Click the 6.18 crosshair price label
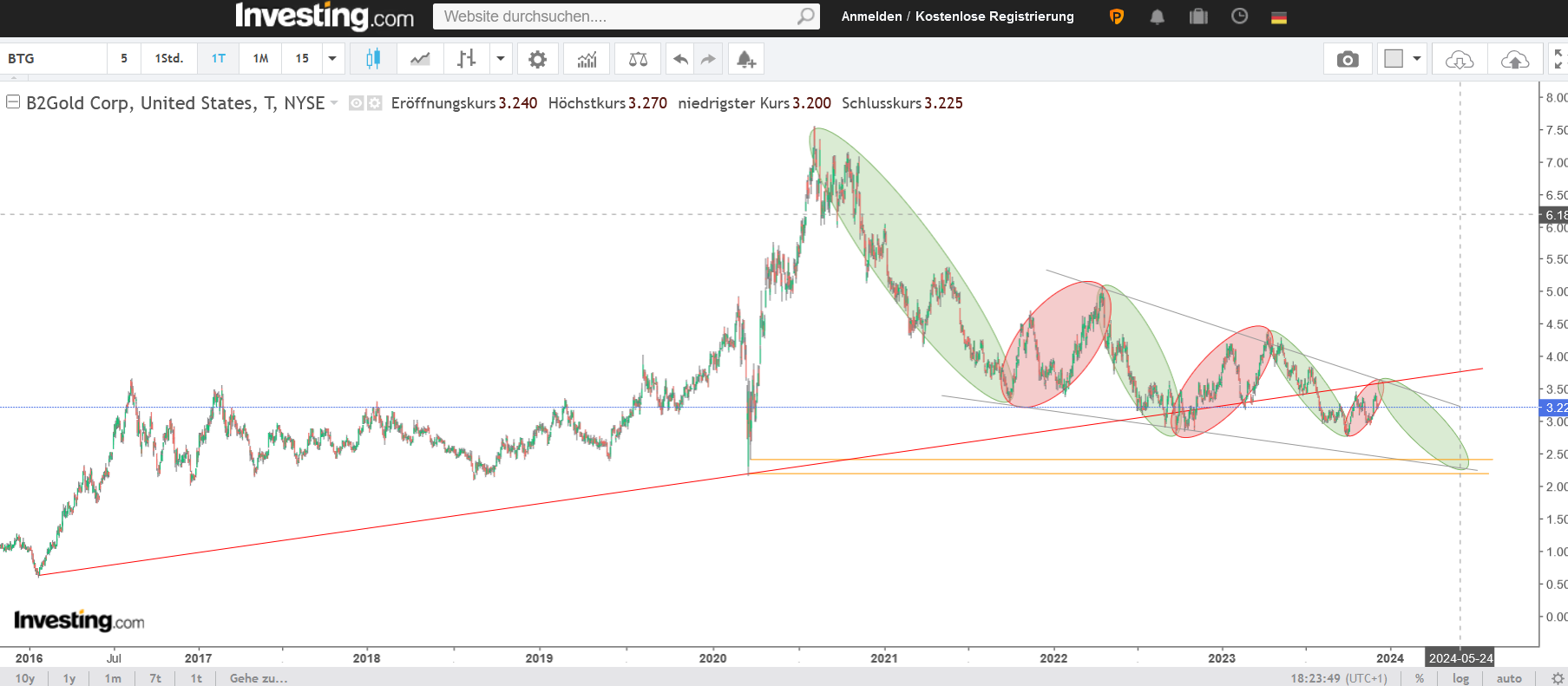Image resolution: width=1568 pixels, height=686 pixels. (1556, 215)
